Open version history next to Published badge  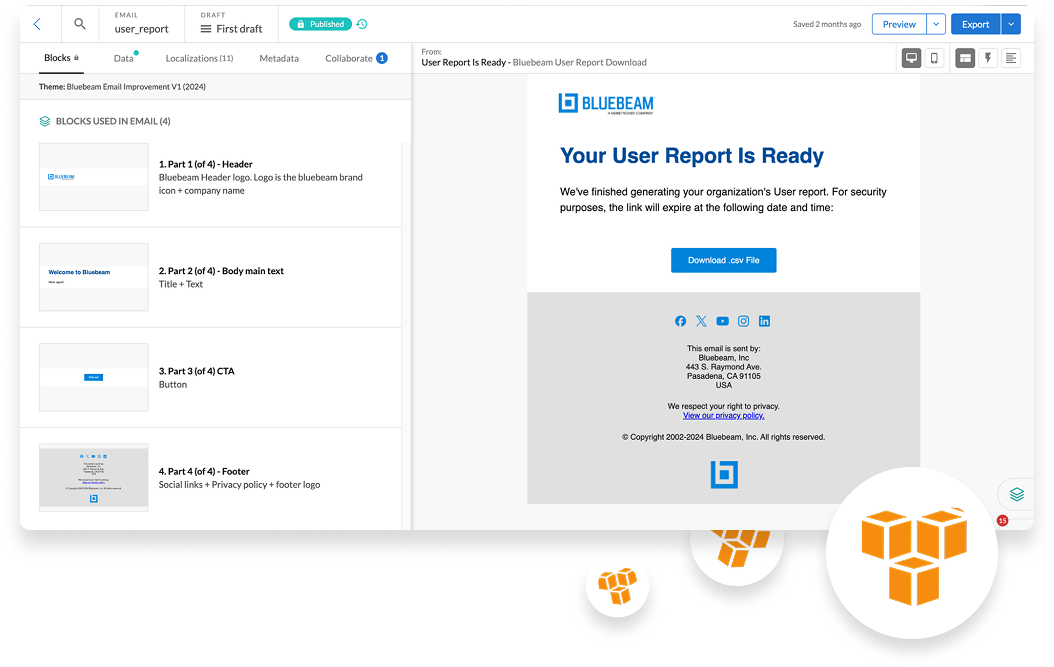point(362,23)
